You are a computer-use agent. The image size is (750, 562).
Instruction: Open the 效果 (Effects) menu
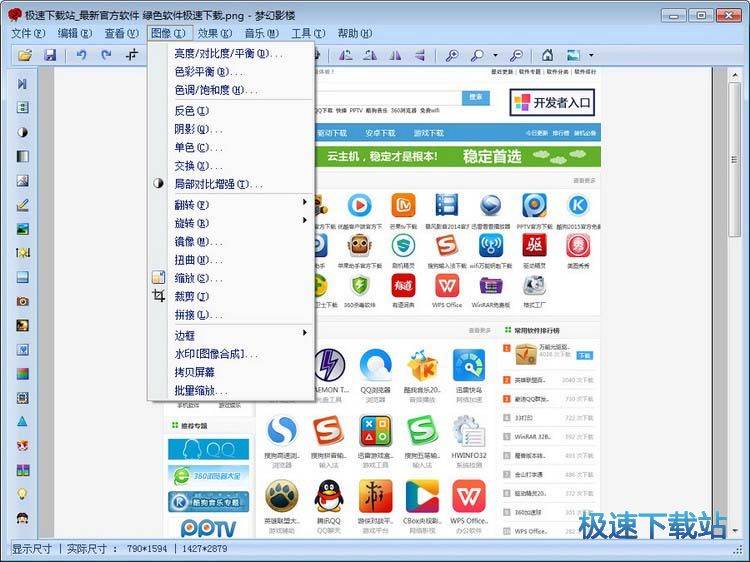point(214,33)
